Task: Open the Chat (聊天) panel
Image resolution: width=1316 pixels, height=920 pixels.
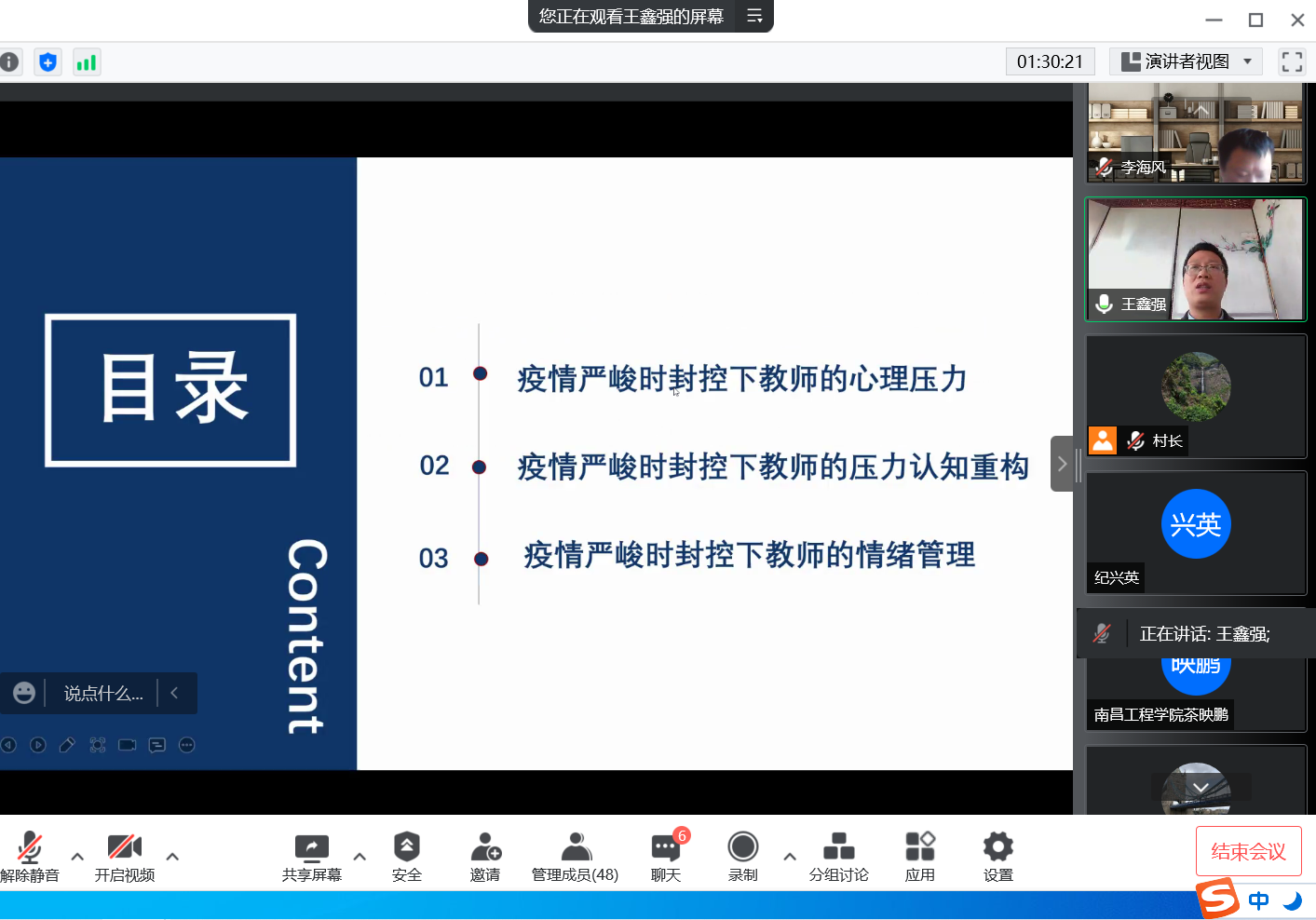Action: (666, 856)
